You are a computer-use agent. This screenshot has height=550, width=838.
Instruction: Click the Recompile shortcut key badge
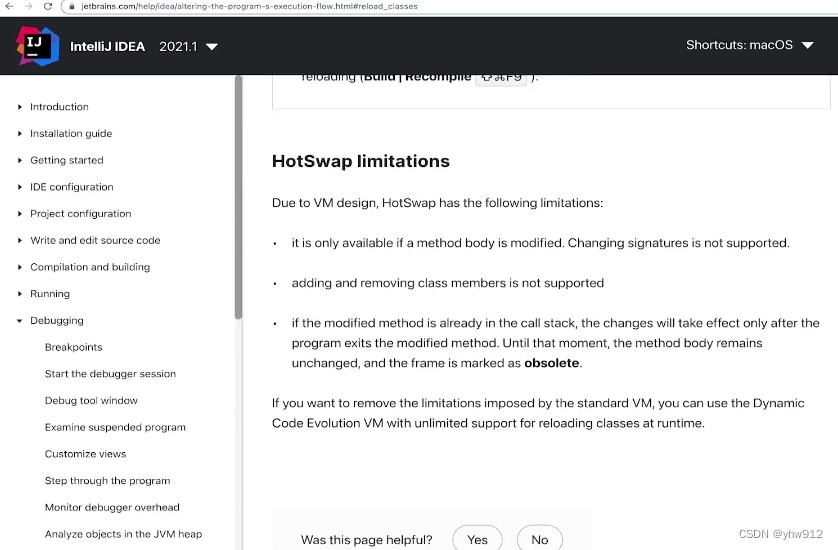coord(501,78)
